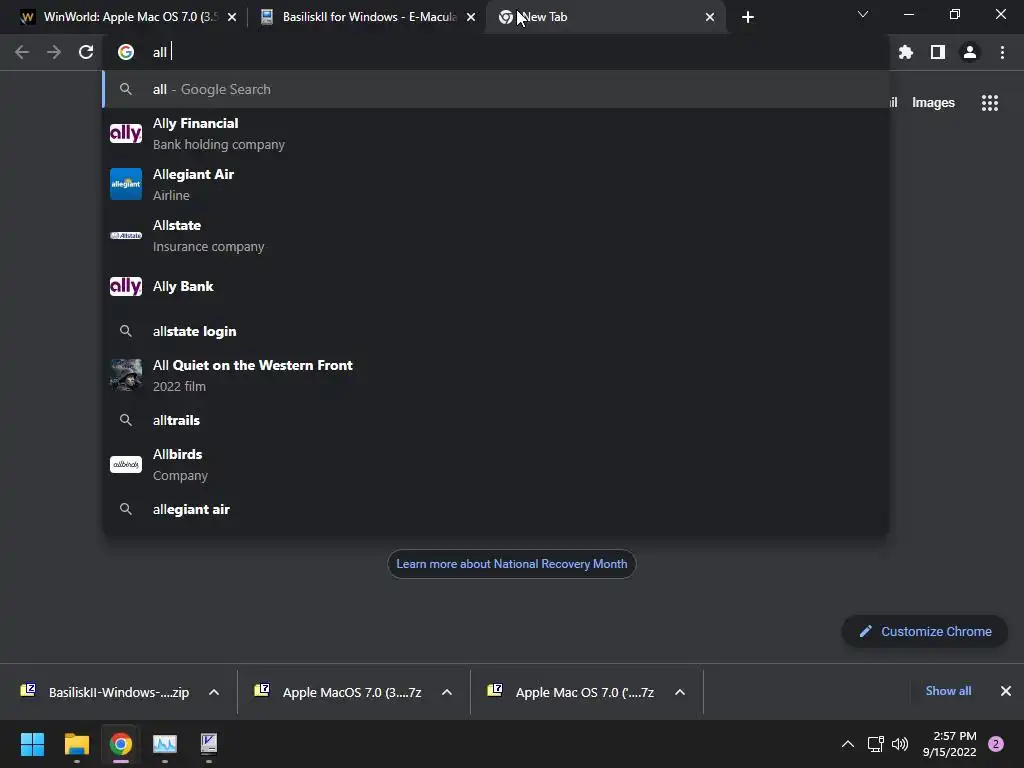Click the Allbirds logo thumbnail

[x=126, y=464]
